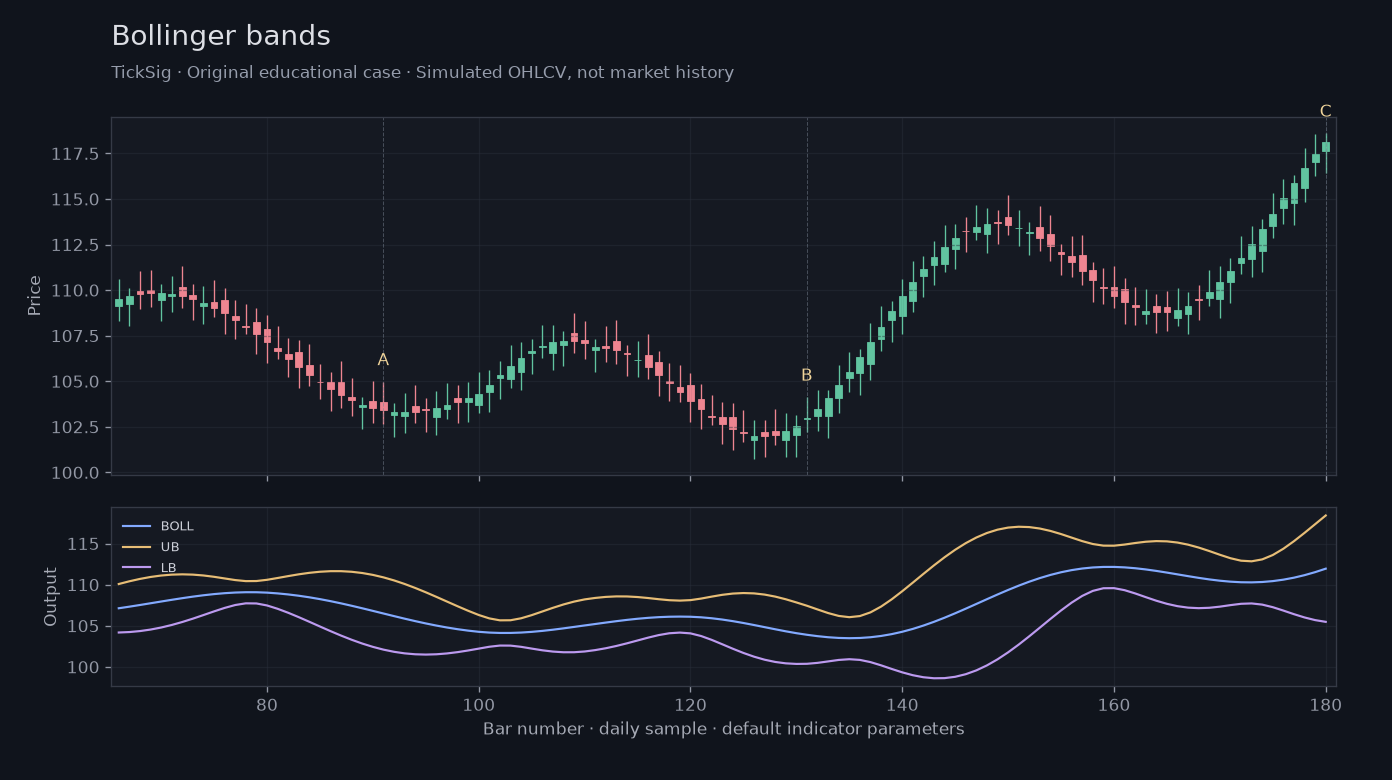Image resolution: width=1392 pixels, height=780 pixels.
Task: Select marker label B on price chart
Action: (807, 376)
